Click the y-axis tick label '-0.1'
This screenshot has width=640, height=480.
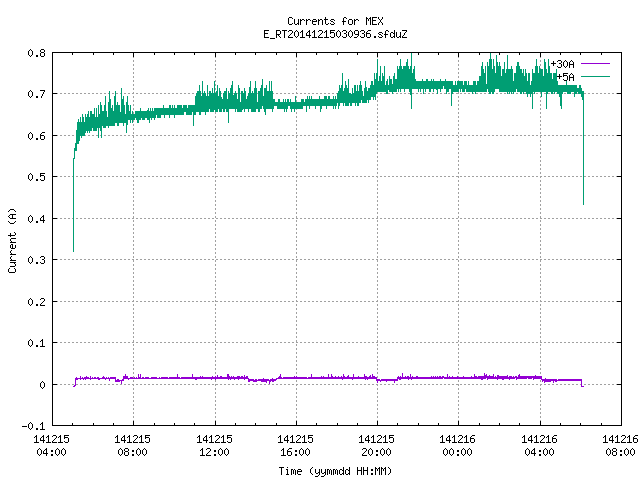[33, 426]
